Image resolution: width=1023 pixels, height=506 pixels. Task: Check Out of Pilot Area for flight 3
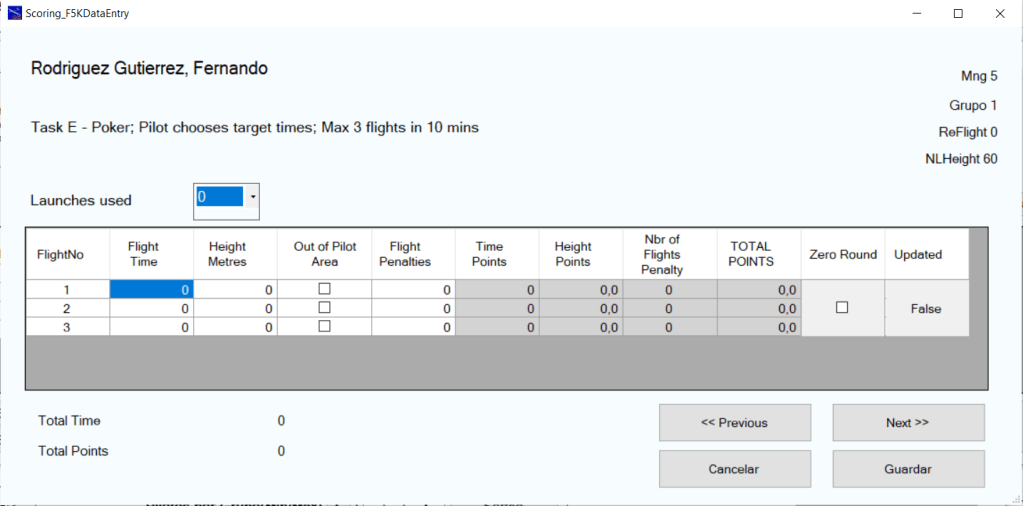tap(324, 326)
